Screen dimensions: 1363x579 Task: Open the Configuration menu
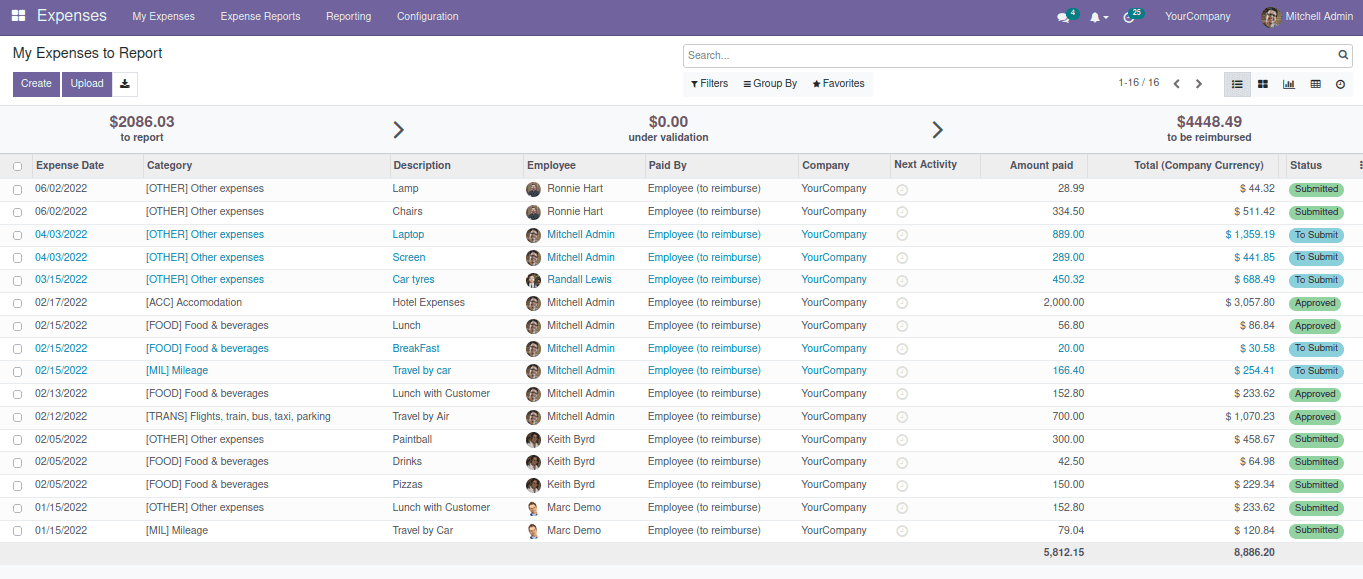tap(427, 17)
